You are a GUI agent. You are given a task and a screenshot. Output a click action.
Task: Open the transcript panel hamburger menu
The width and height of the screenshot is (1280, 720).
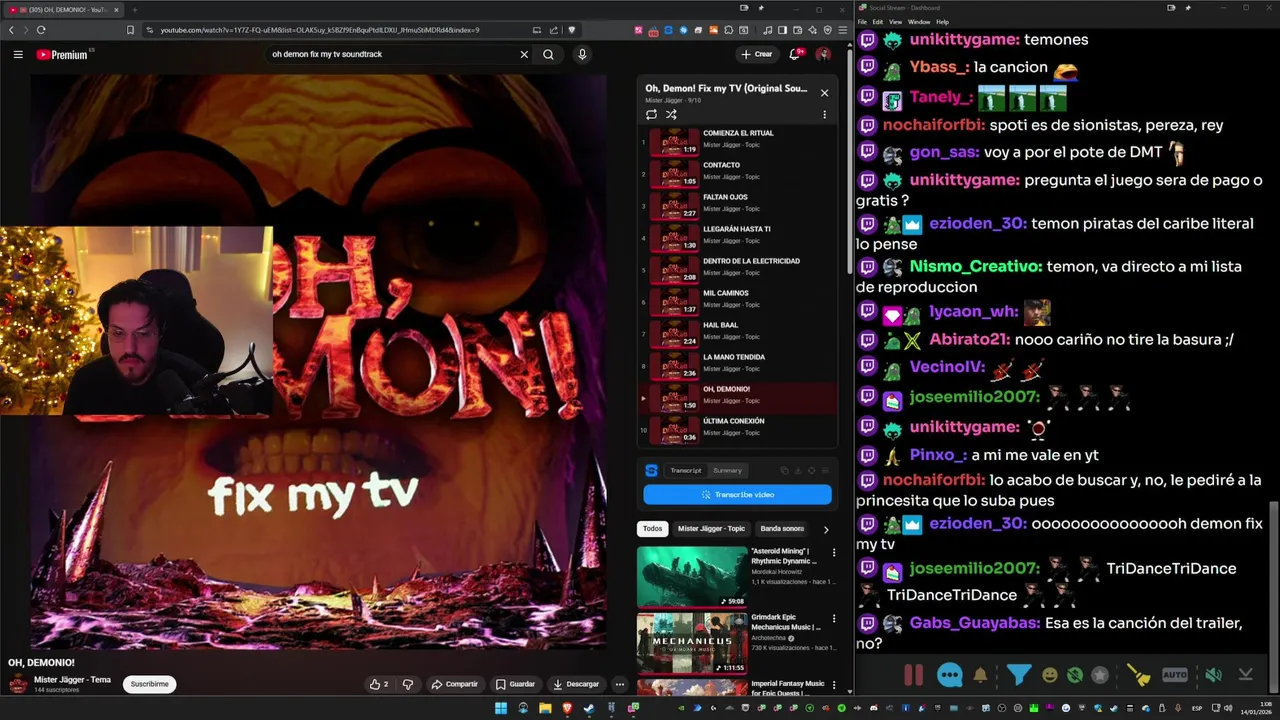click(825, 470)
